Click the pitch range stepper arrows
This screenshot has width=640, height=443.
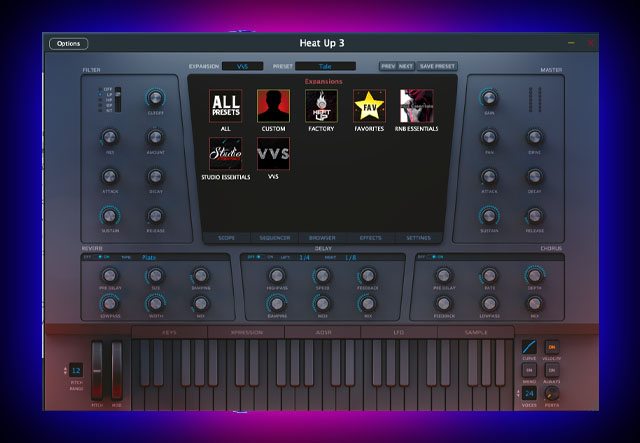tap(65, 371)
